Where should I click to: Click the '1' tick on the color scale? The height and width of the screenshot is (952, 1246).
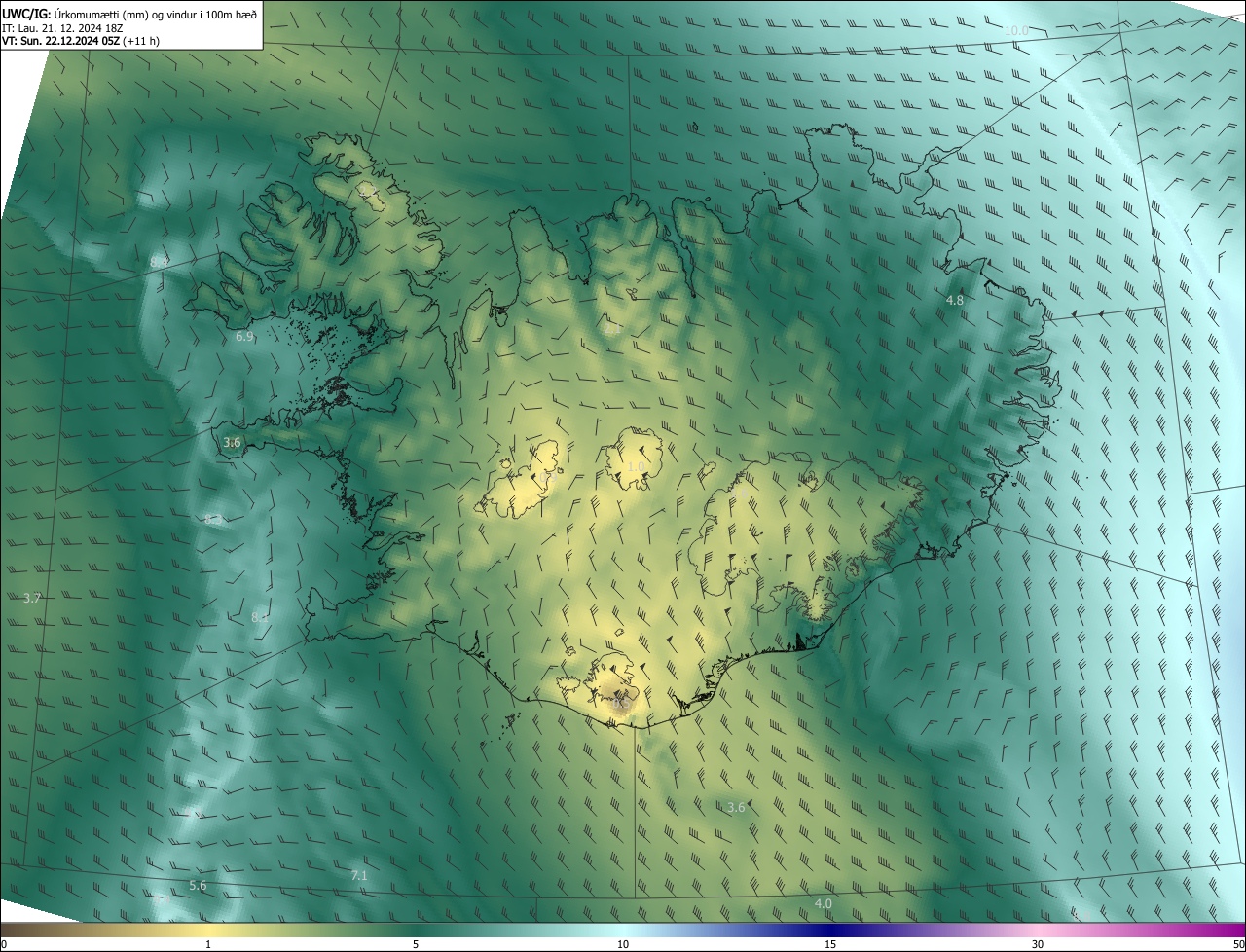click(x=208, y=945)
